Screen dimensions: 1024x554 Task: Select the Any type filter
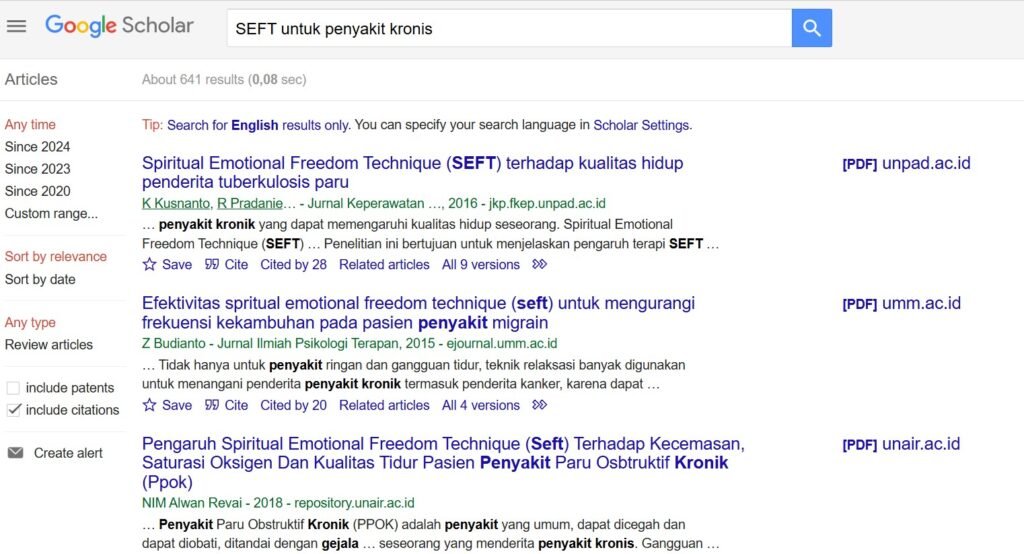tap(30, 323)
